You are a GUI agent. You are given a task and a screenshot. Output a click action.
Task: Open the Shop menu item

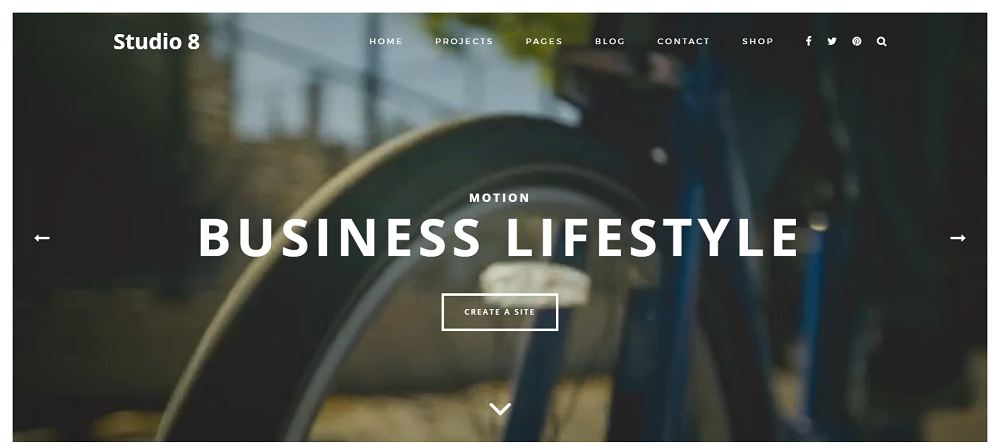pos(758,41)
